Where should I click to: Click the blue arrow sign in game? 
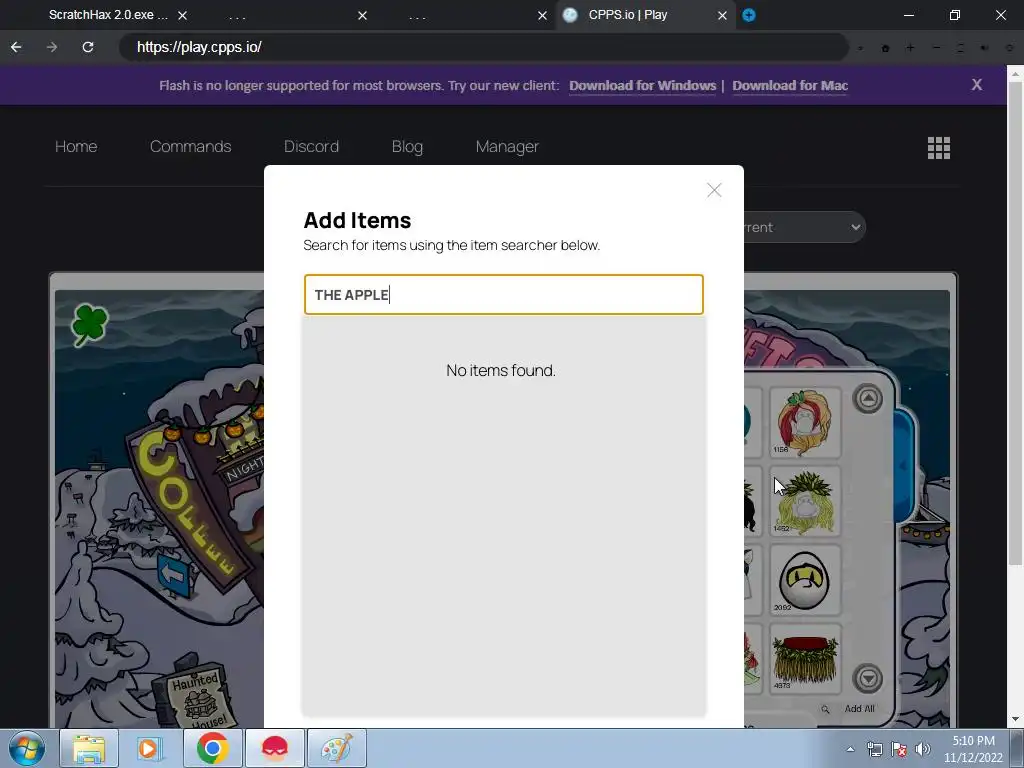point(173,575)
